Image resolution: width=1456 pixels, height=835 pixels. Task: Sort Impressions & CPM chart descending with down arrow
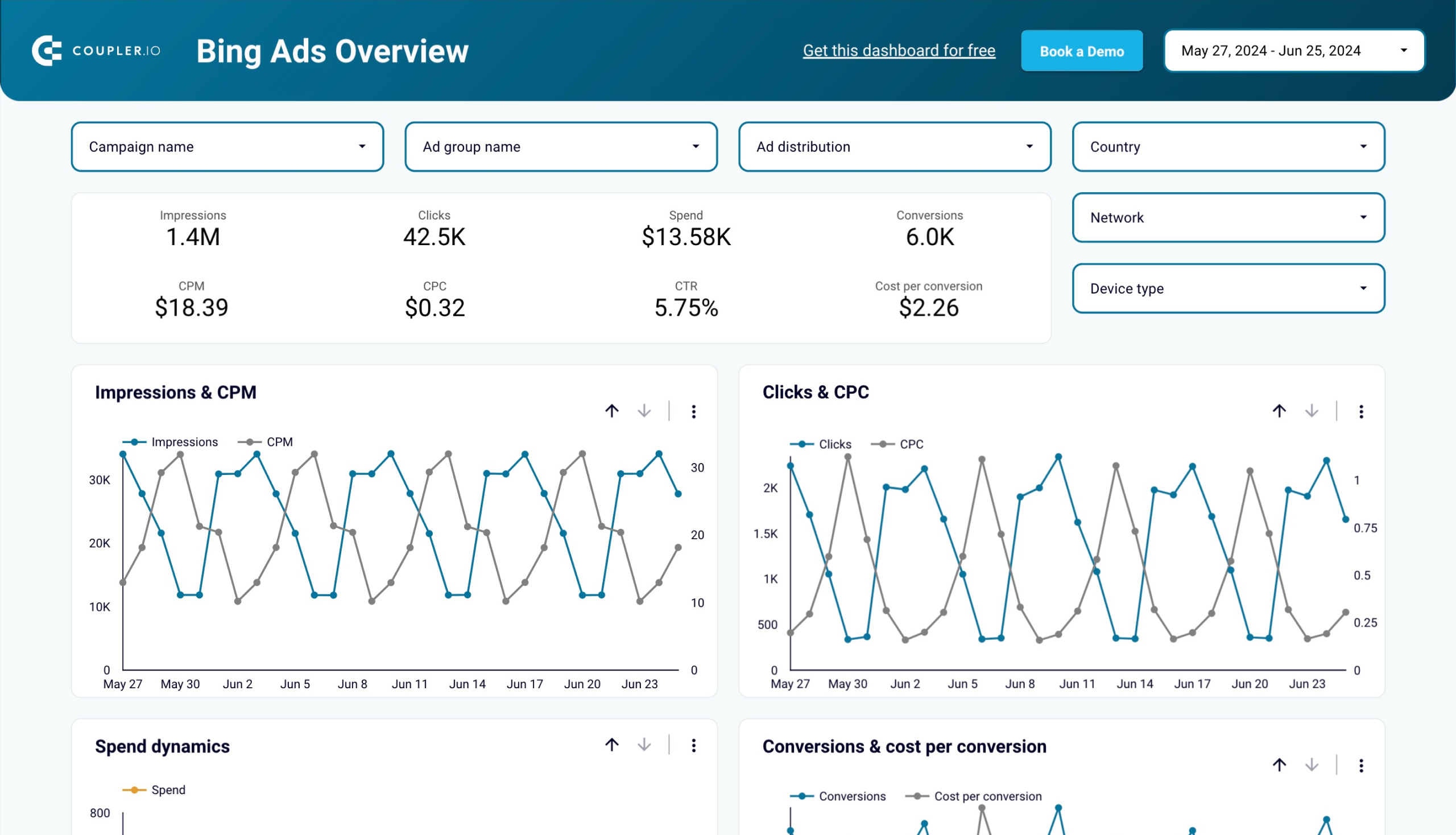click(644, 412)
